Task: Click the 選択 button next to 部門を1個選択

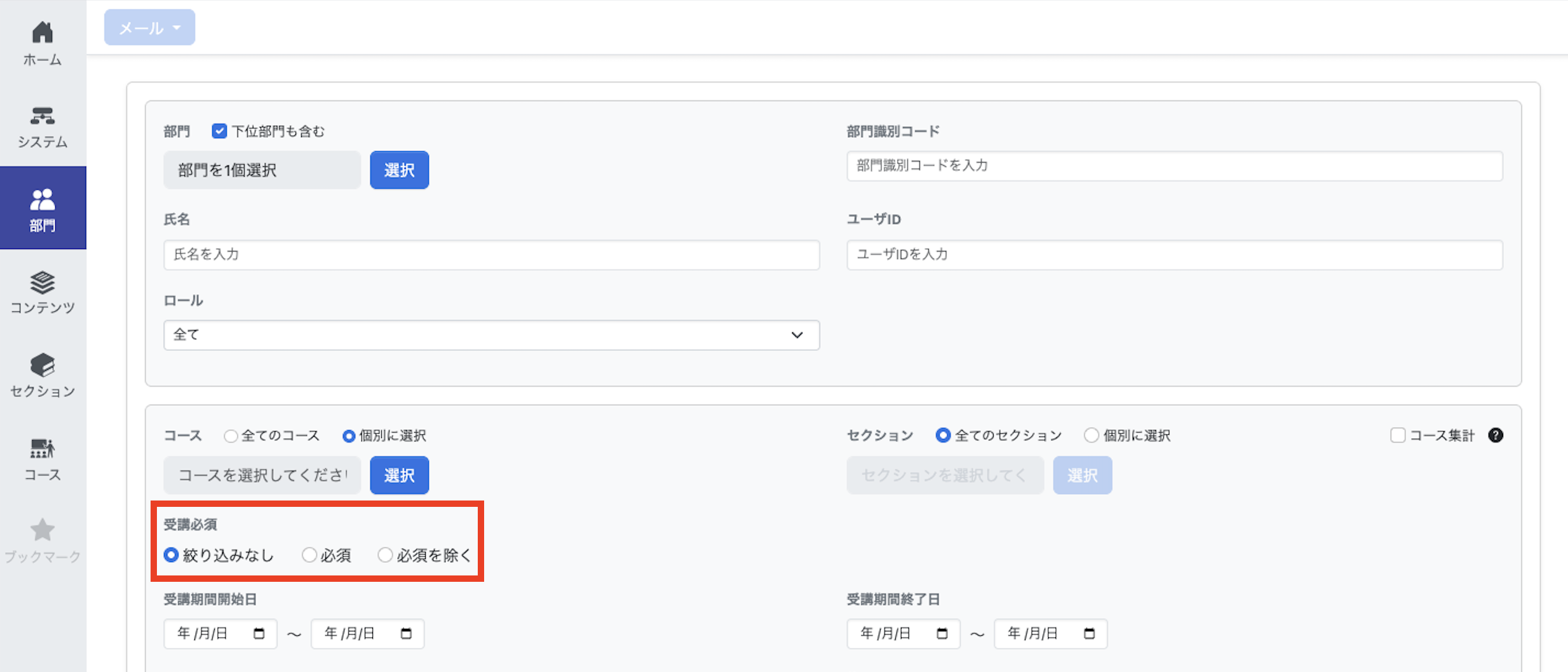Action: pyautogui.click(x=400, y=170)
